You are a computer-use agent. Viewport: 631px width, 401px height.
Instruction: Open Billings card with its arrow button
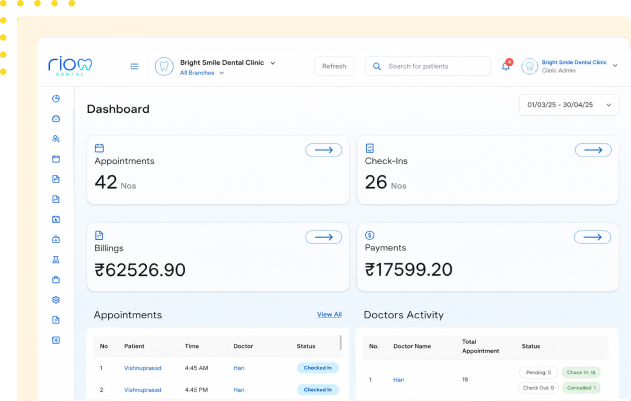click(x=324, y=237)
